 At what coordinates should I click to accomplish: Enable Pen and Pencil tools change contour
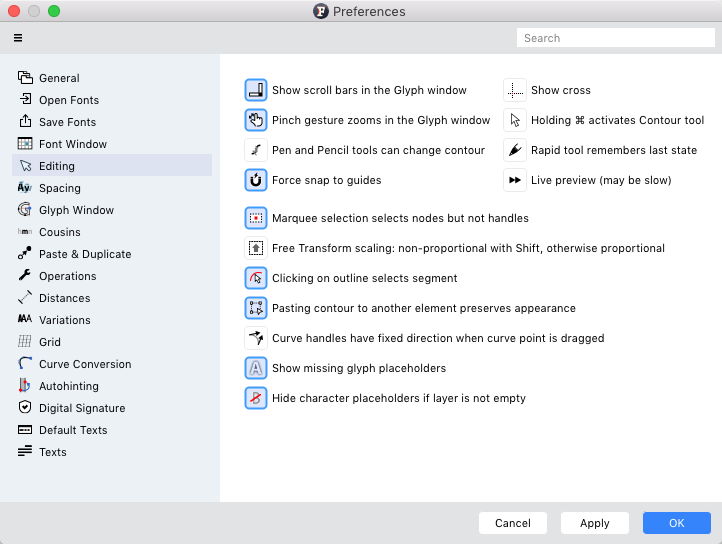pyautogui.click(x=256, y=150)
